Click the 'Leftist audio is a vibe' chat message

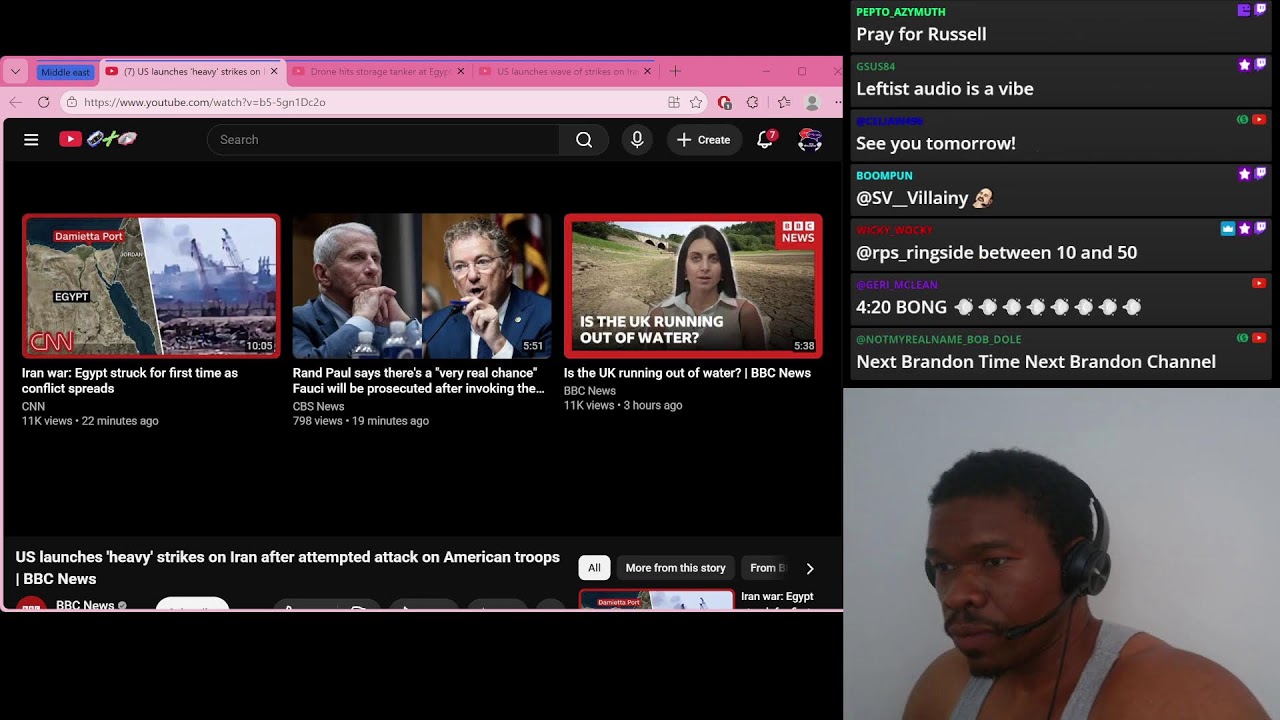pyautogui.click(x=945, y=89)
